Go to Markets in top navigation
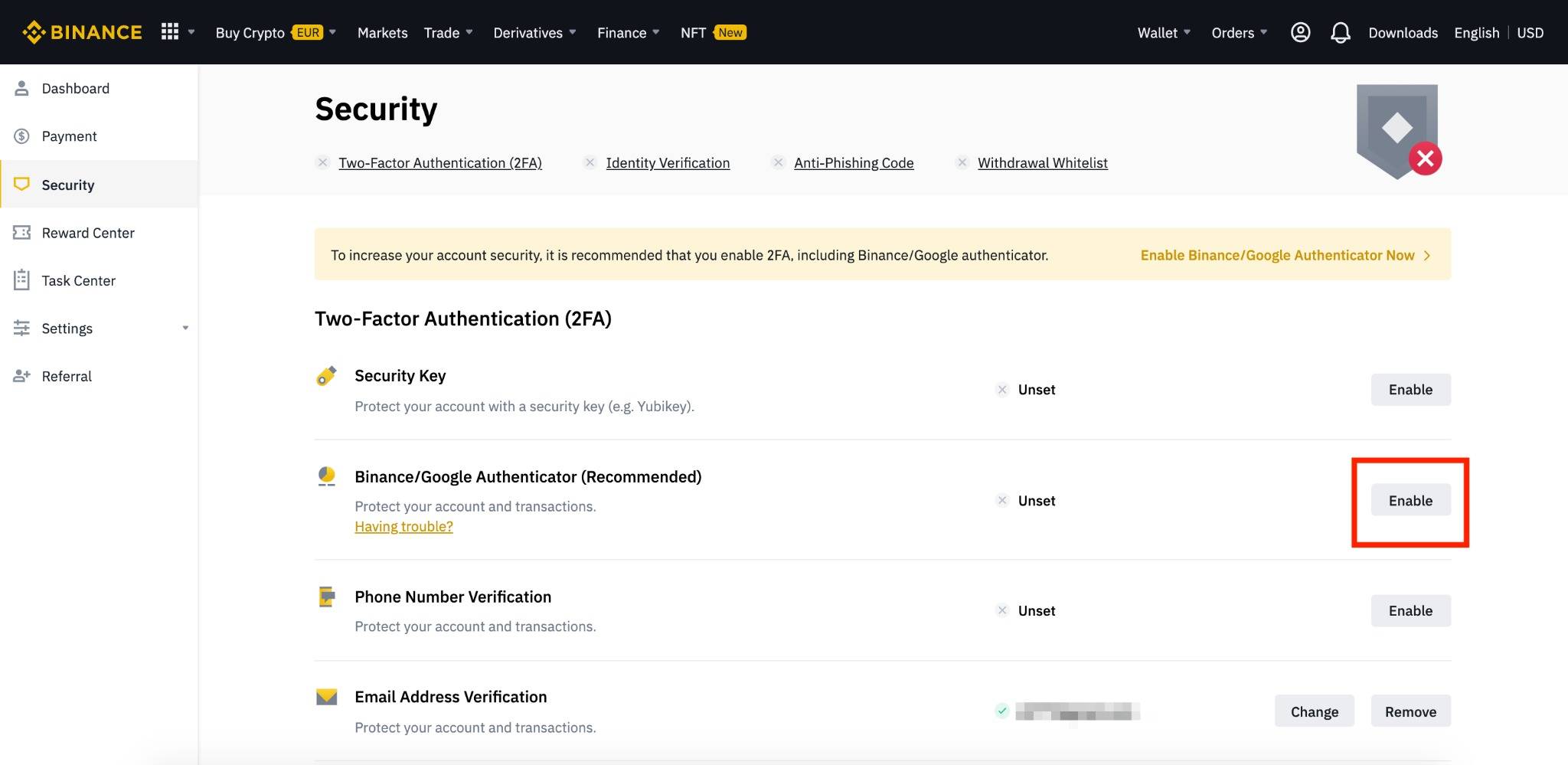1568x765 pixels. [382, 32]
